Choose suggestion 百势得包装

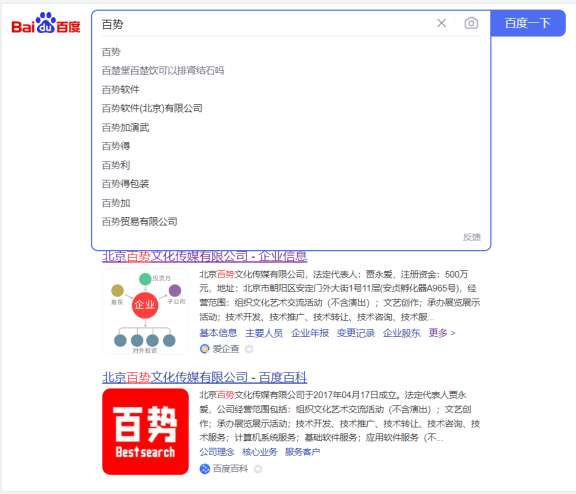coord(125,184)
